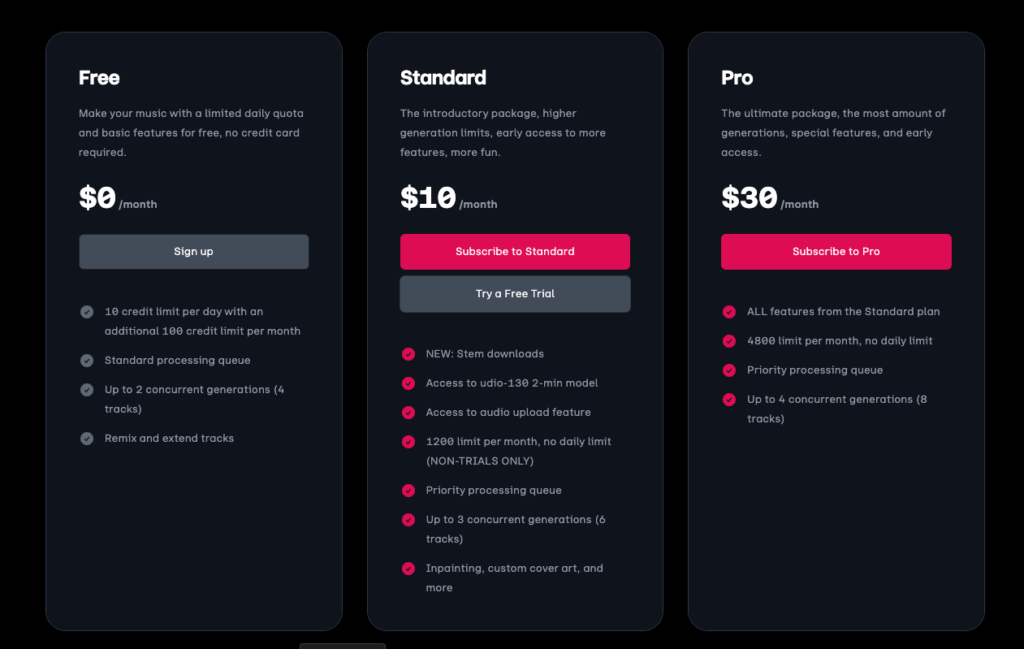1024x649 pixels.
Task: Click checkmark next to Up to 4 concurrent generations
Action: tap(729, 400)
